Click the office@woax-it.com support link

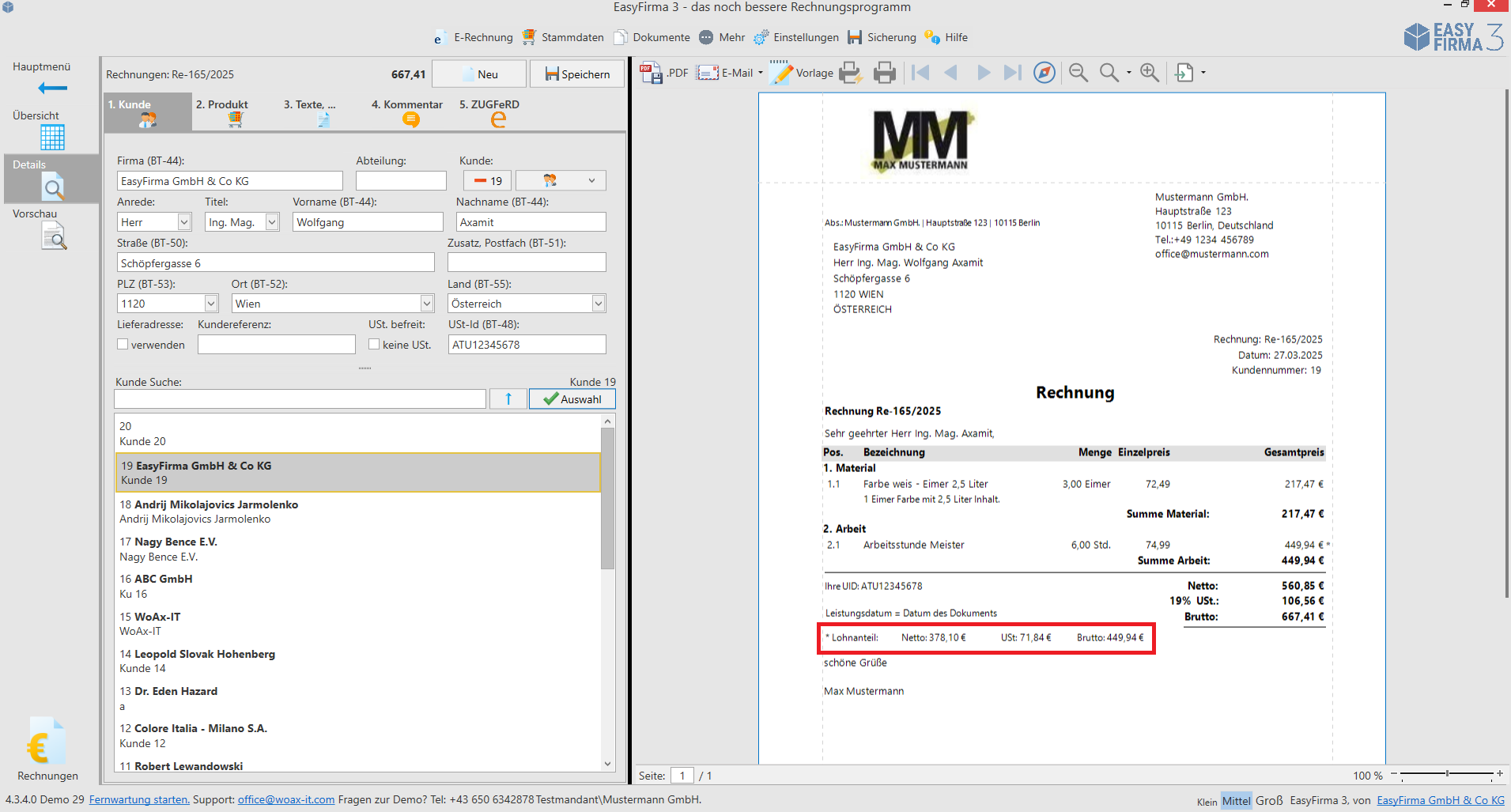coord(286,799)
